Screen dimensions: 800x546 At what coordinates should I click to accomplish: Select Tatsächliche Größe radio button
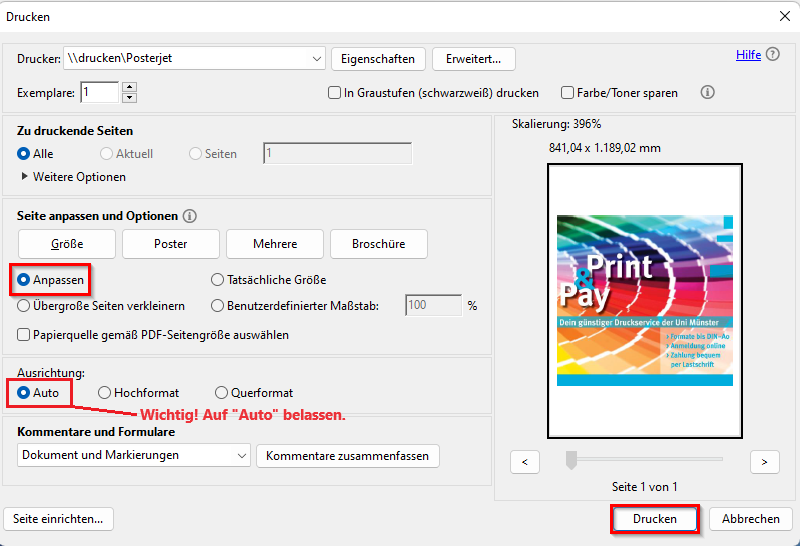coord(218,280)
